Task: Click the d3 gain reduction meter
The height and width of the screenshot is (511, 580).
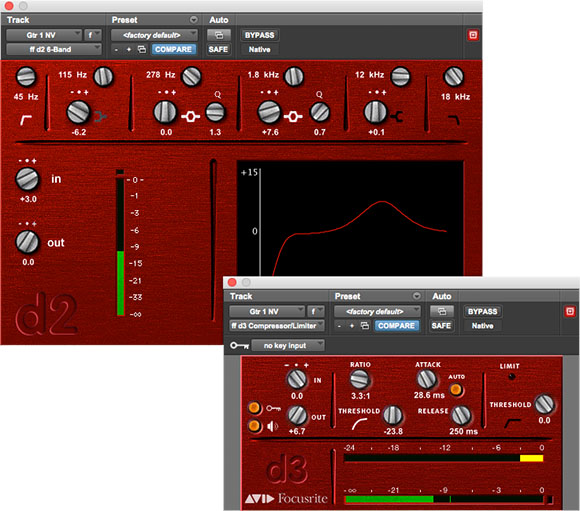Action: 443,458
